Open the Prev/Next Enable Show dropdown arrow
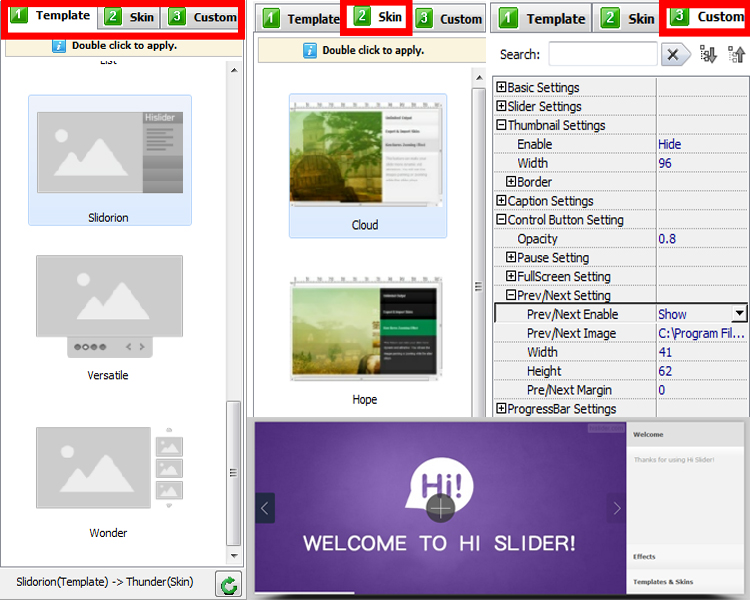The image size is (750, 600). (739, 314)
